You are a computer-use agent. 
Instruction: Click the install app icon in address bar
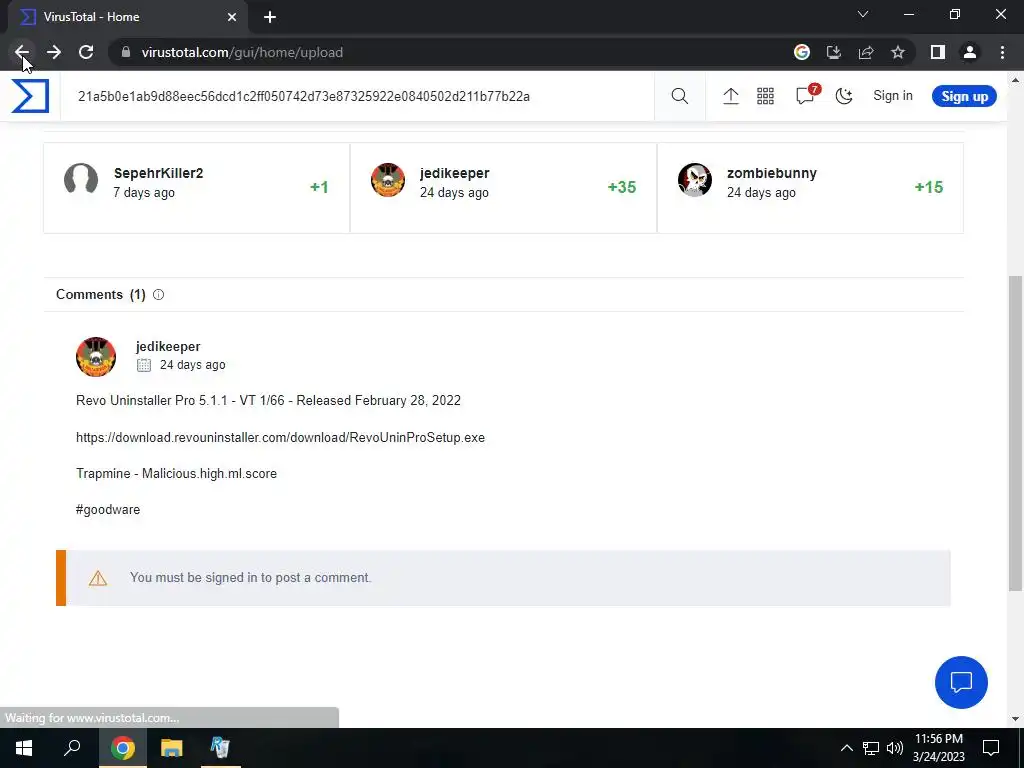[x=834, y=52]
